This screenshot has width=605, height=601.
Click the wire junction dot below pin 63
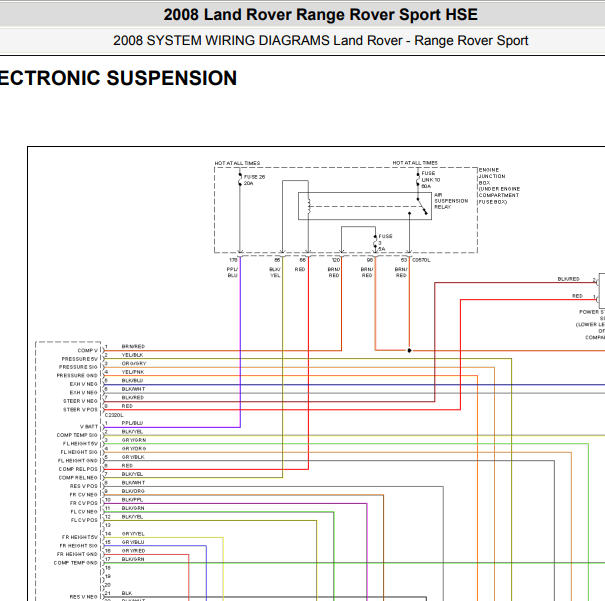(409, 350)
